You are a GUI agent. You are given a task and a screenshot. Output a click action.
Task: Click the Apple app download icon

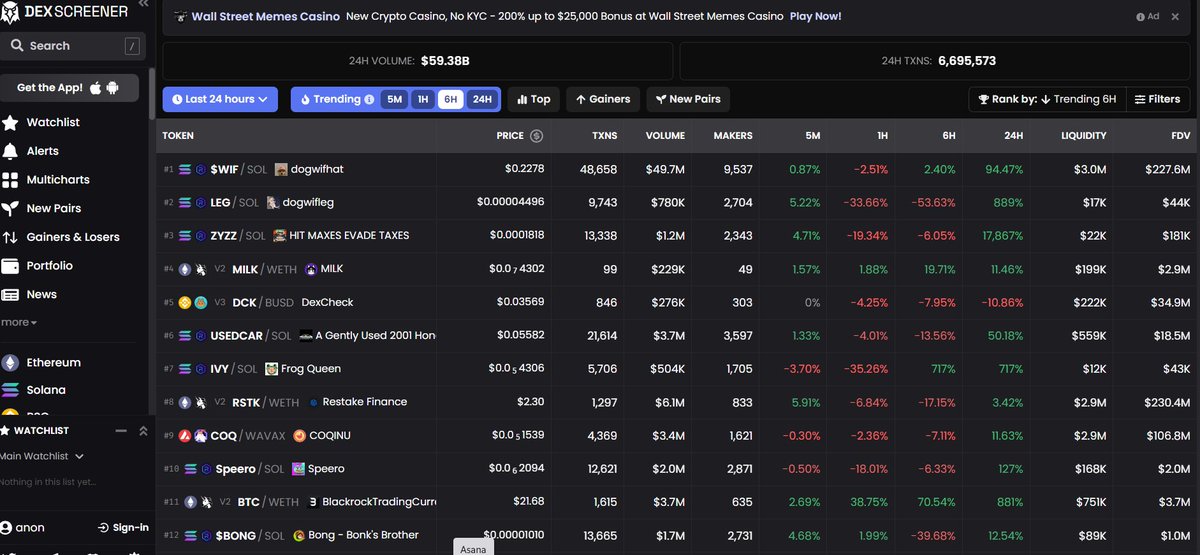(x=96, y=88)
